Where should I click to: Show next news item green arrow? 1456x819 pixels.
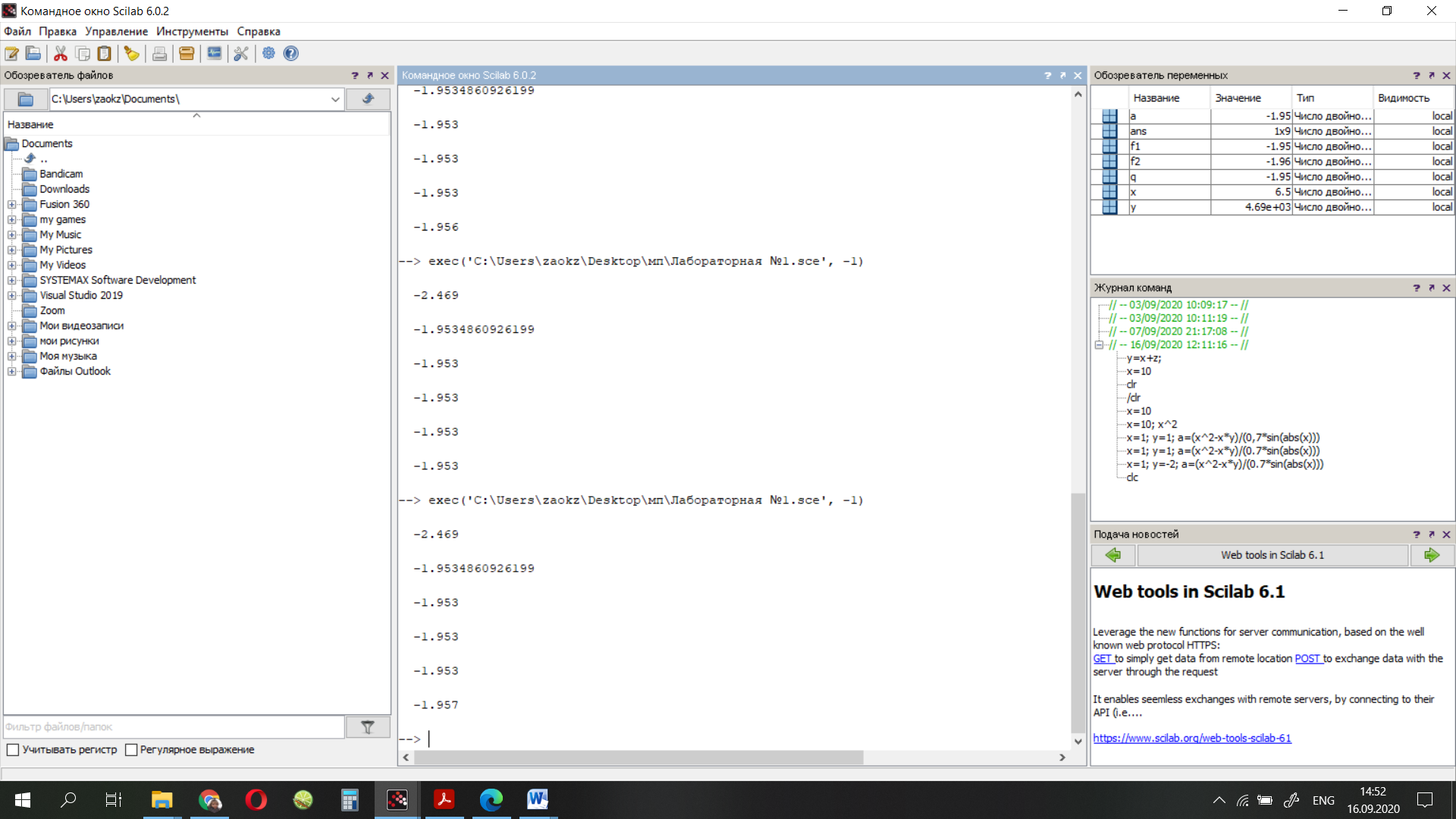pyautogui.click(x=1432, y=555)
